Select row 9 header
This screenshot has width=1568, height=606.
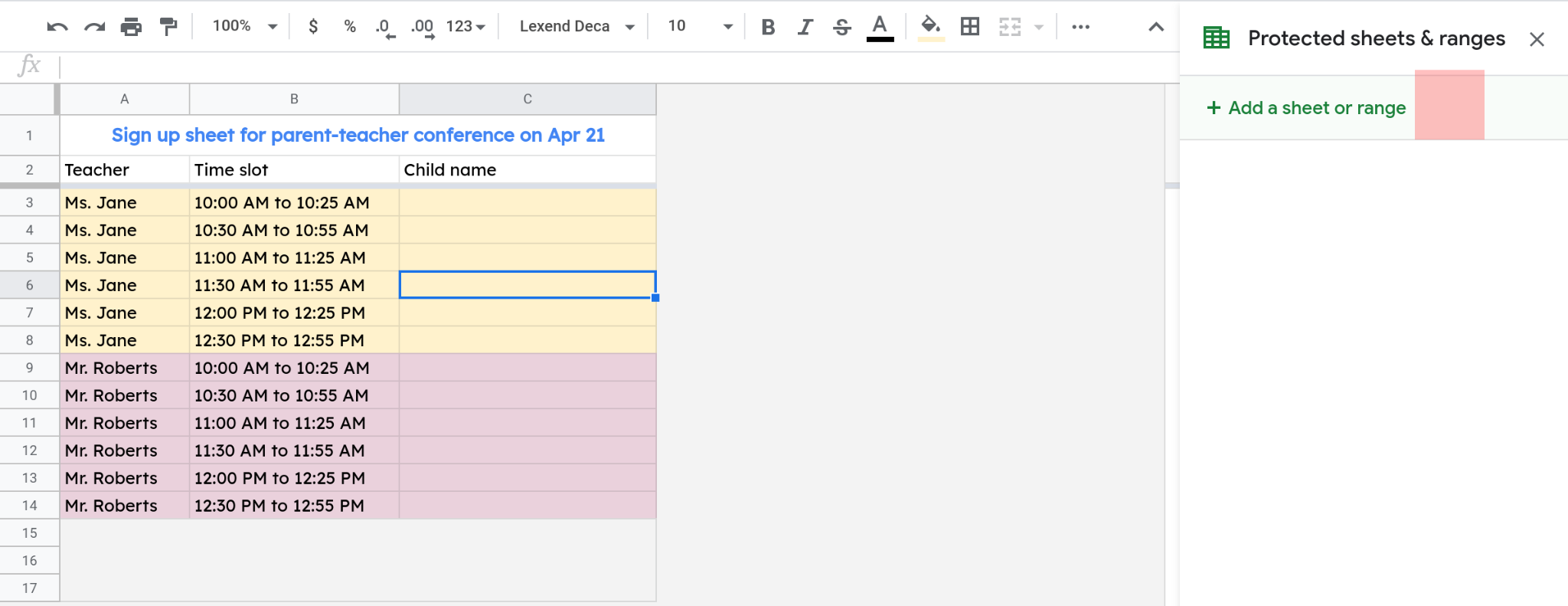coord(29,368)
